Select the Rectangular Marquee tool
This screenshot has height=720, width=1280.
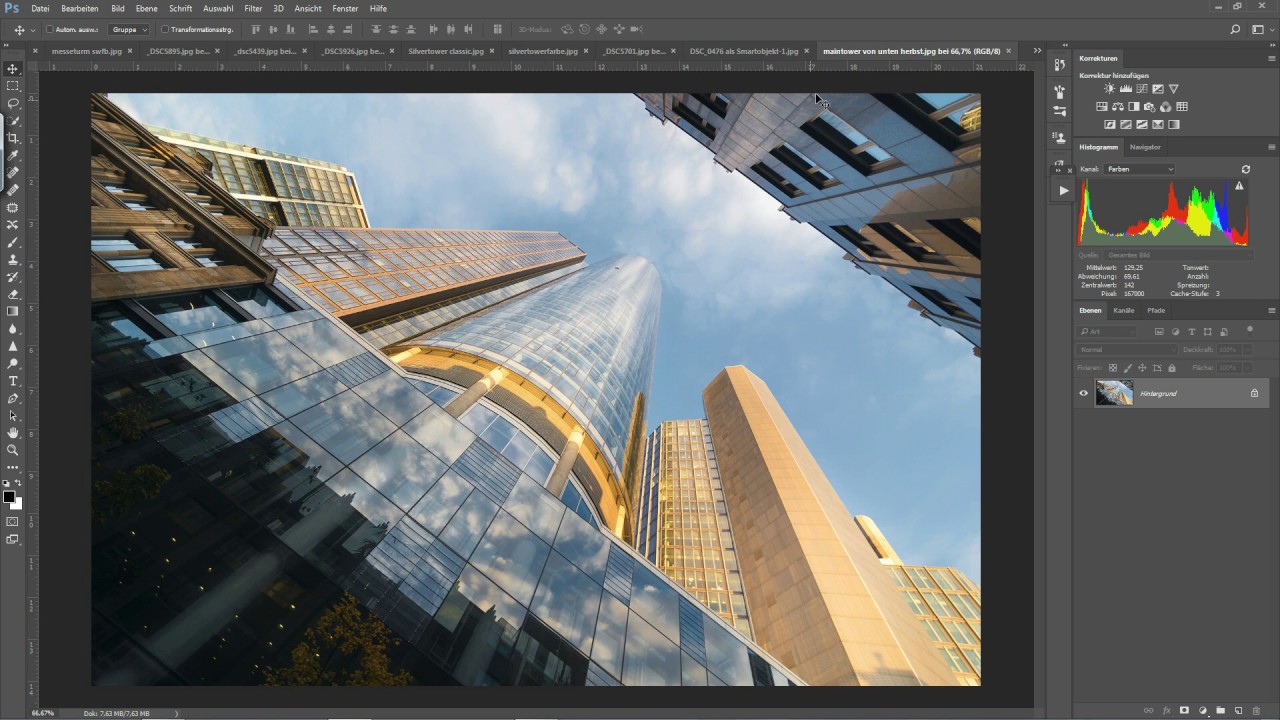pos(13,86)
